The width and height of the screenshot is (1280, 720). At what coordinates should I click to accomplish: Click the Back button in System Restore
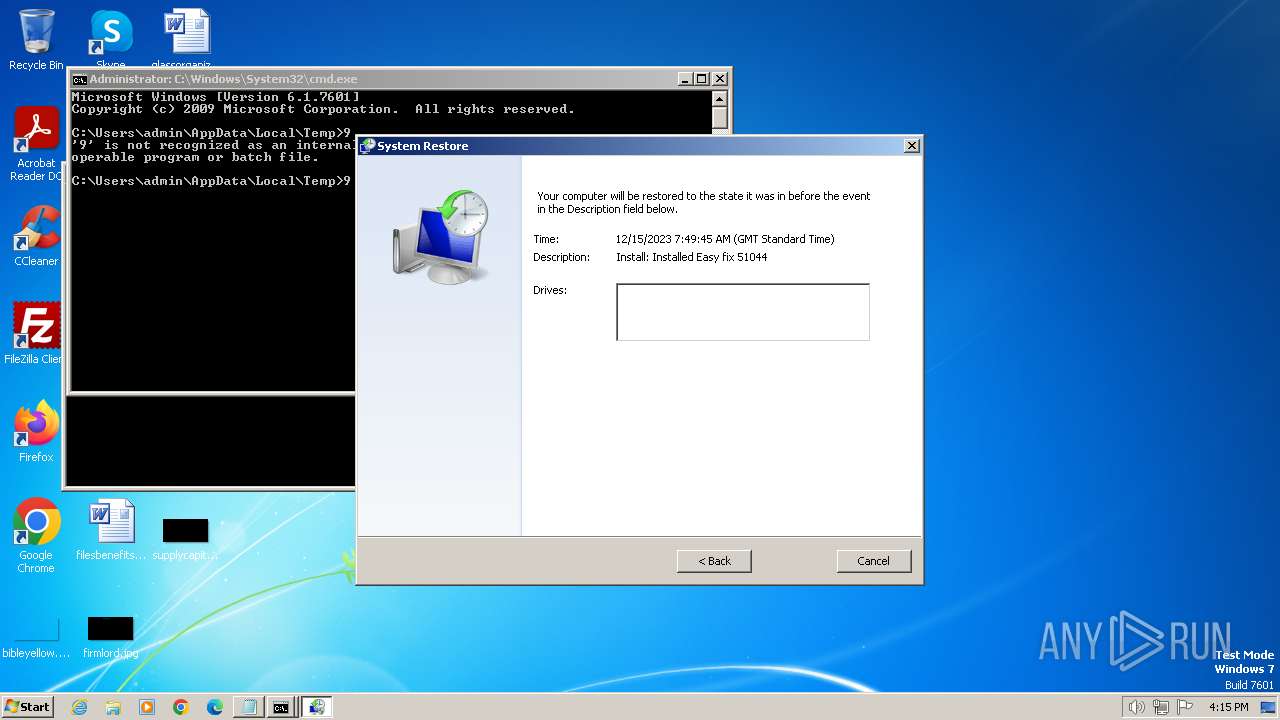pyautogui.click(x=714, y=561)
